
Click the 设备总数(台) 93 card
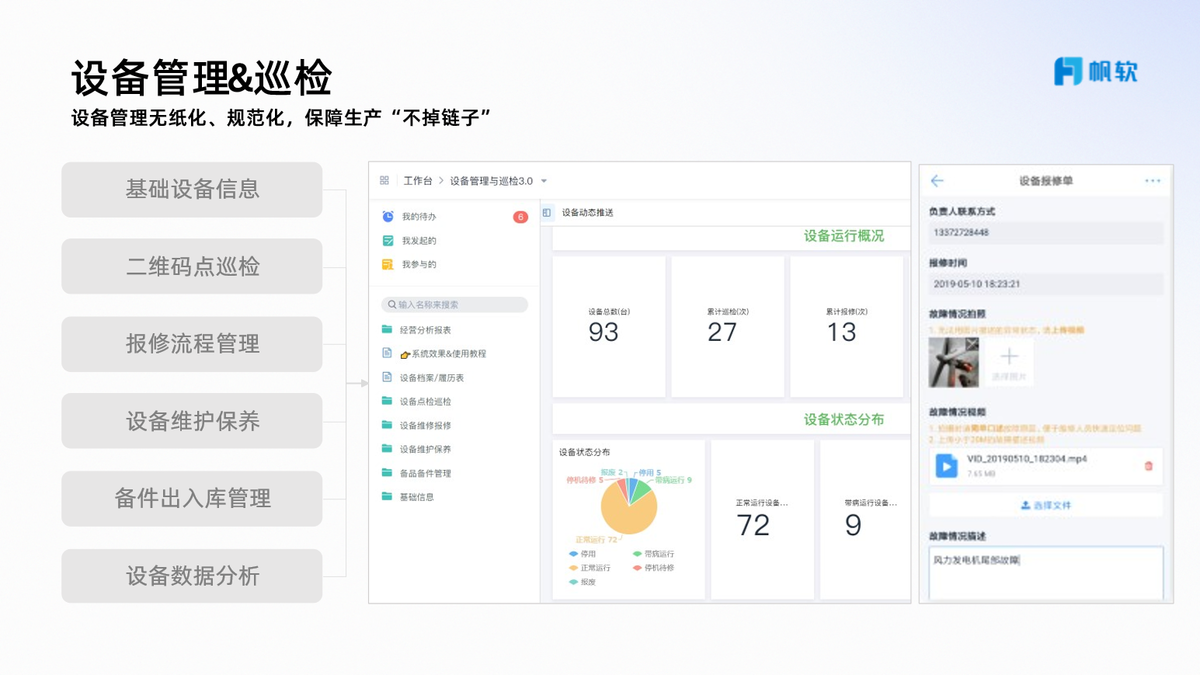click(x=609, y=327)
